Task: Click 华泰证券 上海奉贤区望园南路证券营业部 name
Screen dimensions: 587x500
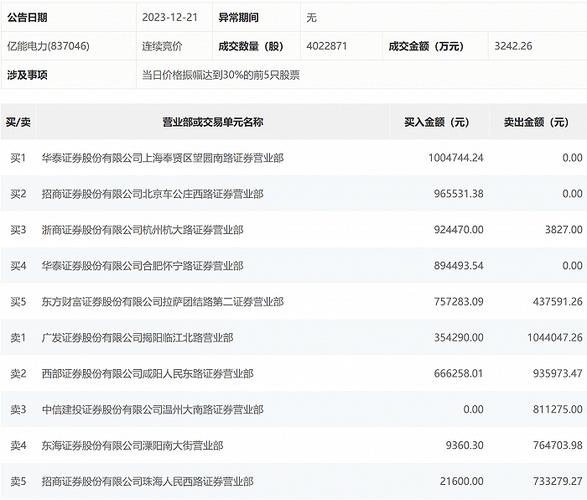Action: pos(162,158)
